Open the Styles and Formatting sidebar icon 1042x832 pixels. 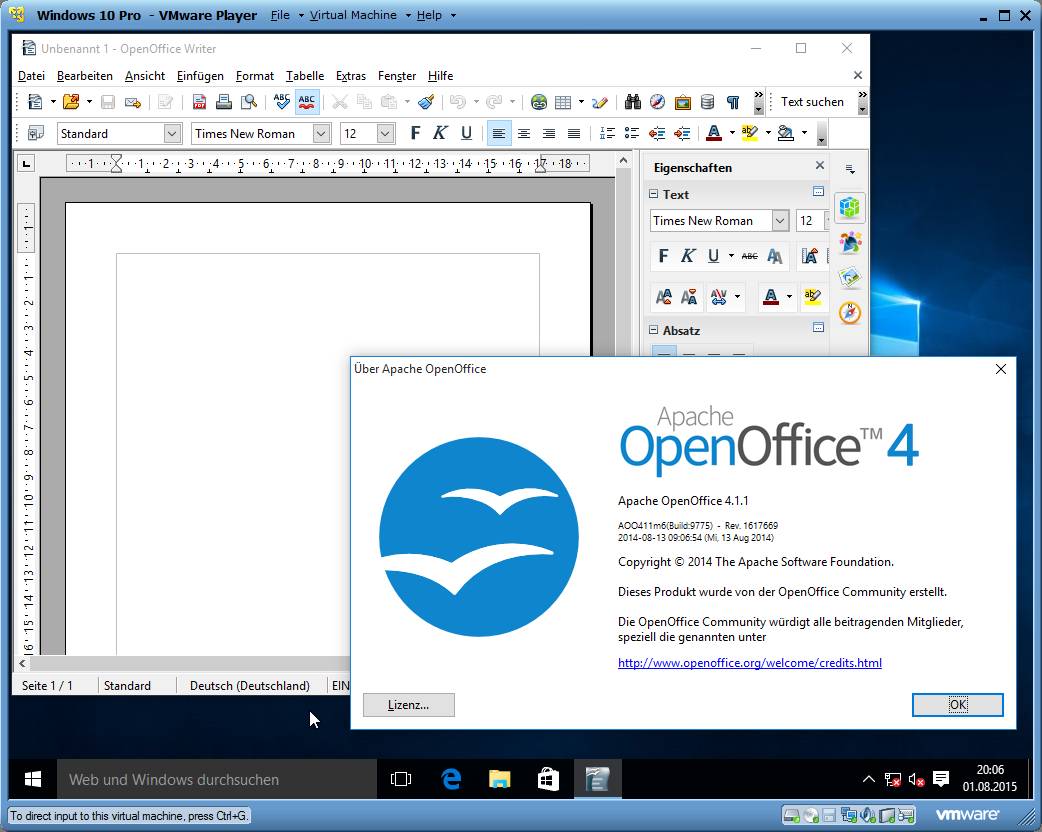[850, 243]
